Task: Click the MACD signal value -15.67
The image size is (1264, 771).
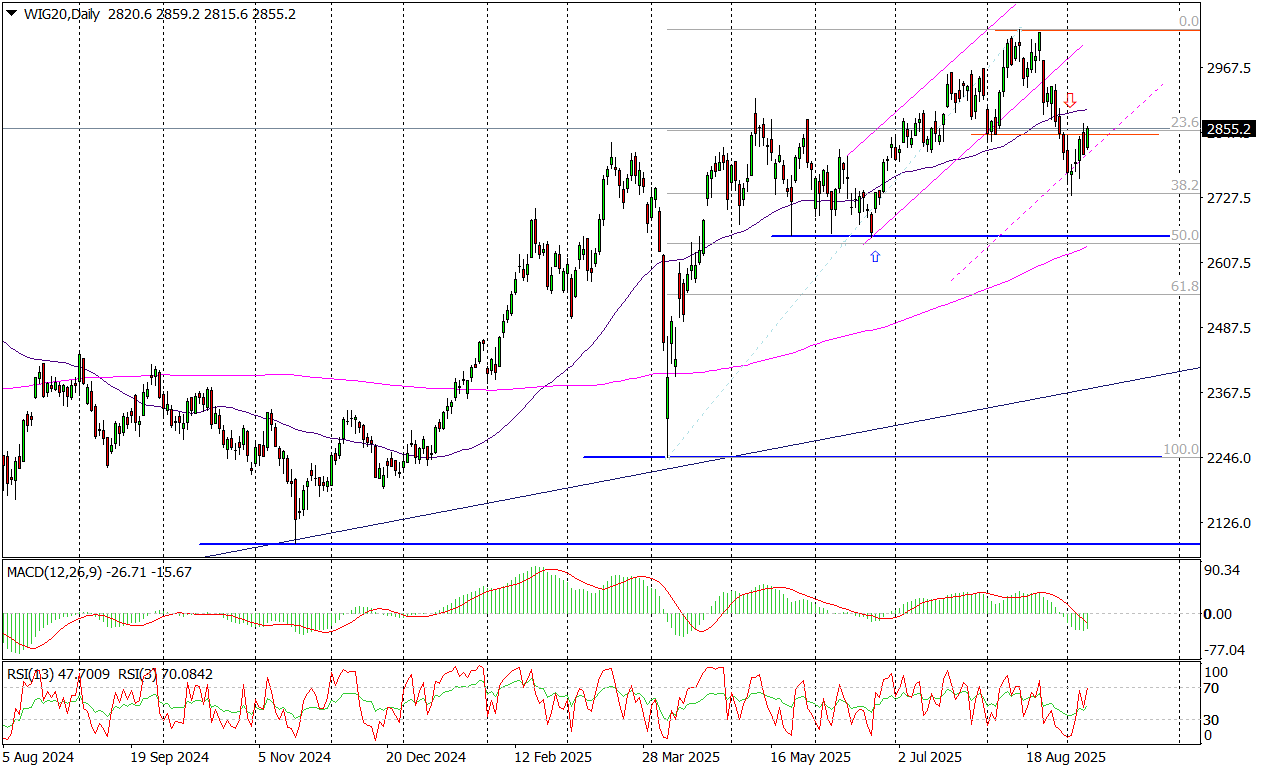Action: point(174,572)
